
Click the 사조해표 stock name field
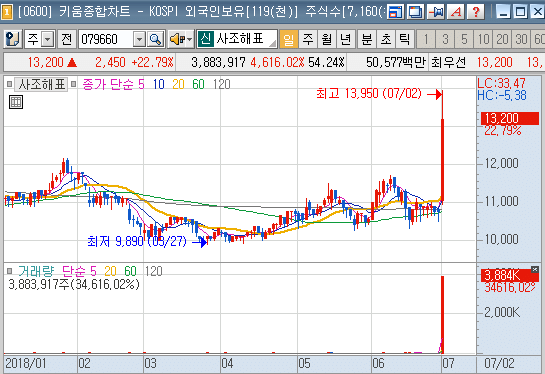tap(245, 39)
